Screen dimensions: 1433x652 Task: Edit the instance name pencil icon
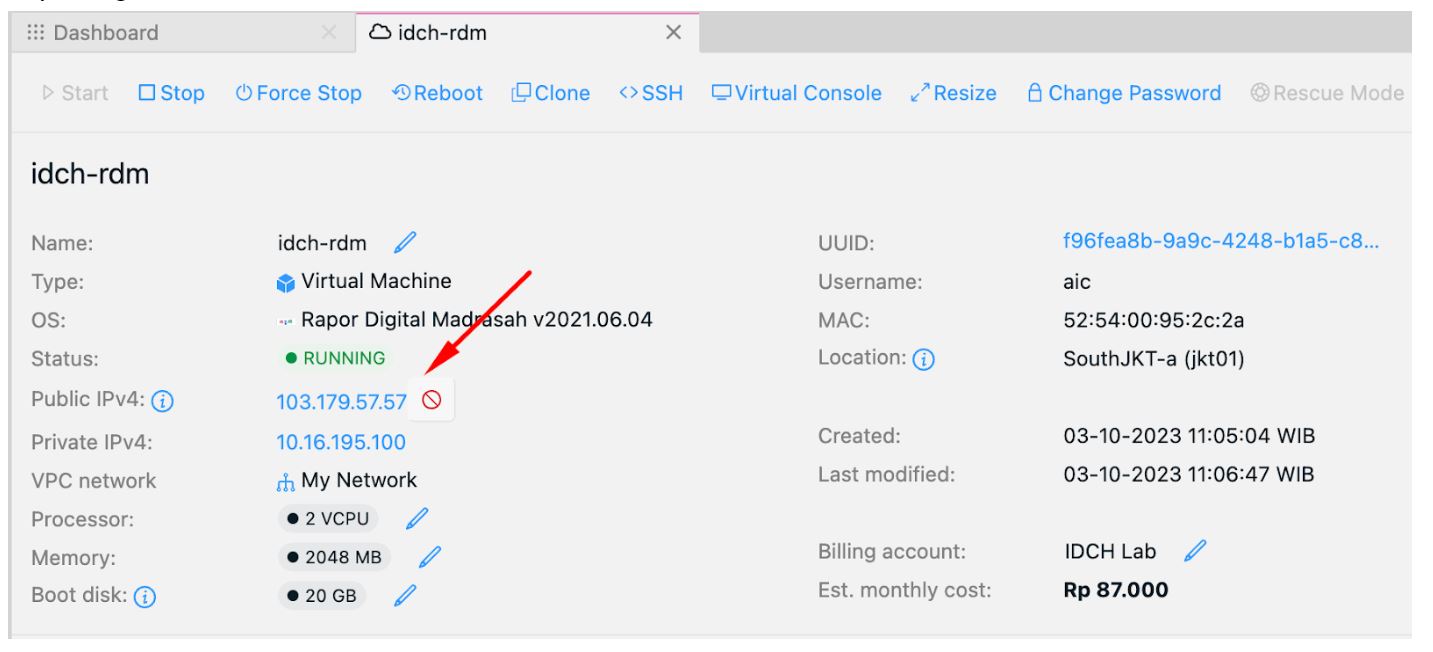pyautogui.click(x=405, y=243)
